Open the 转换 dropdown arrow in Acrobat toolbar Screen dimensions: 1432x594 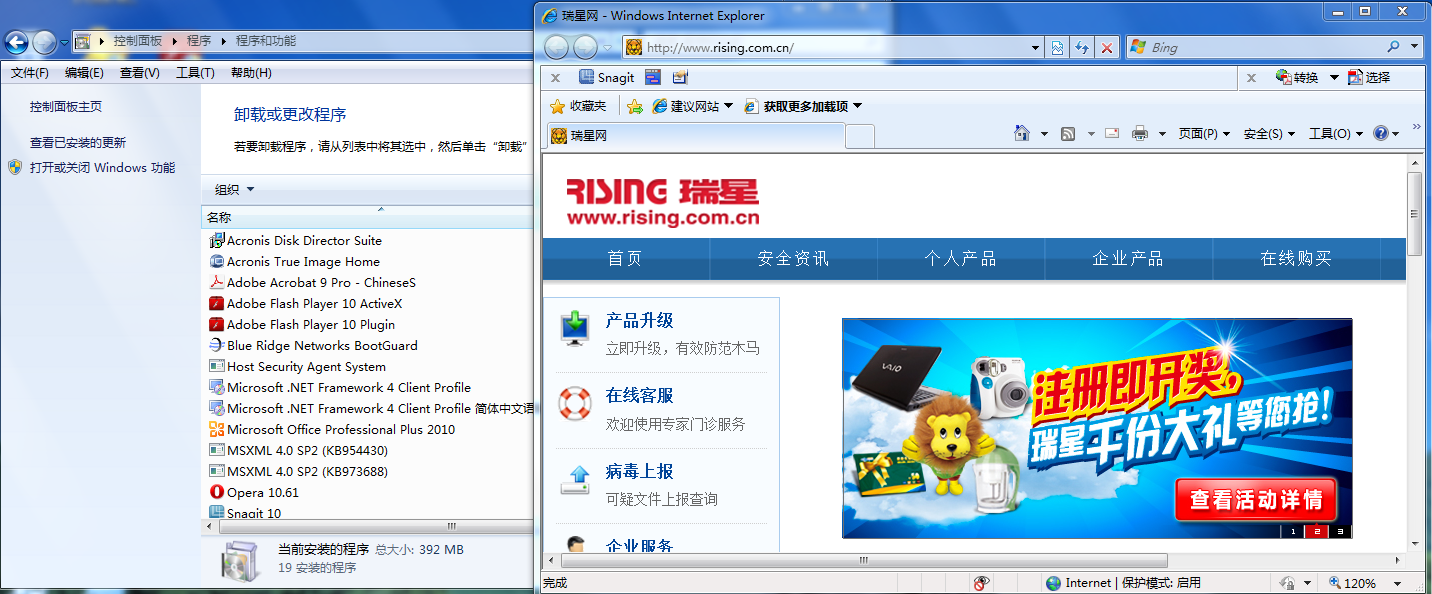click(x=1334, y=78)
